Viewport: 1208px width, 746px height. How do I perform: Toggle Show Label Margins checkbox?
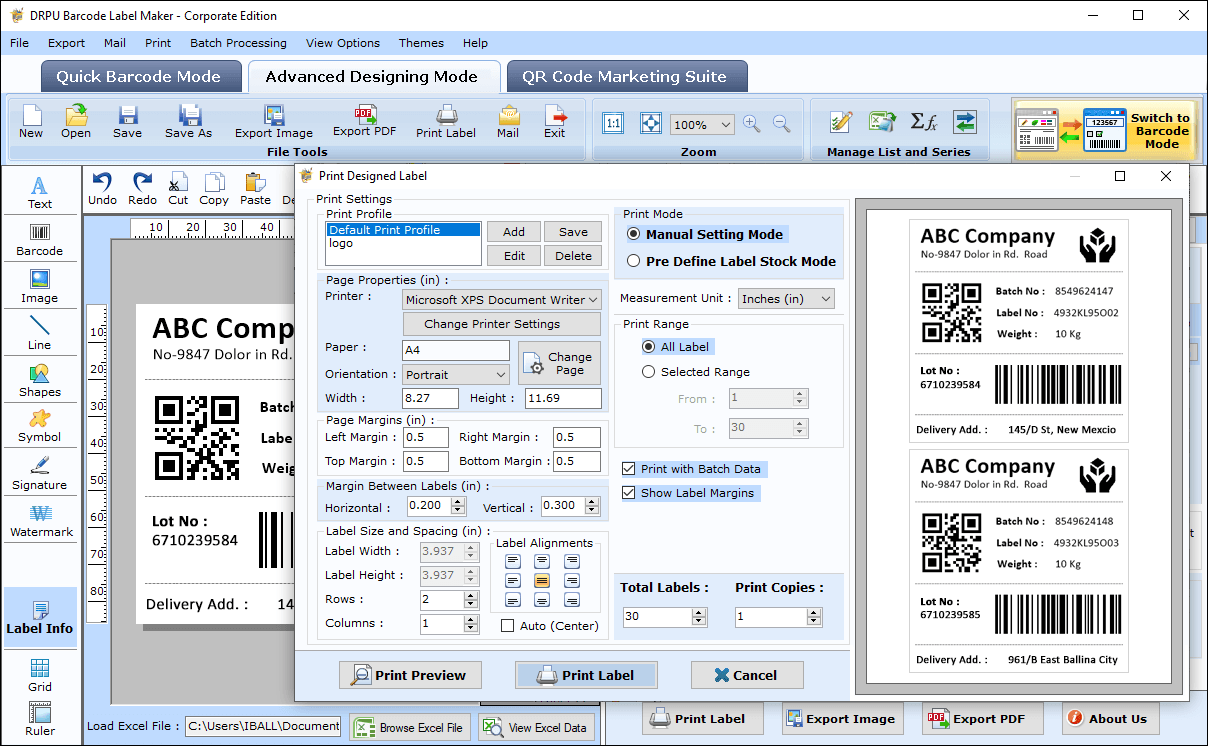click(x=628, y=493)
